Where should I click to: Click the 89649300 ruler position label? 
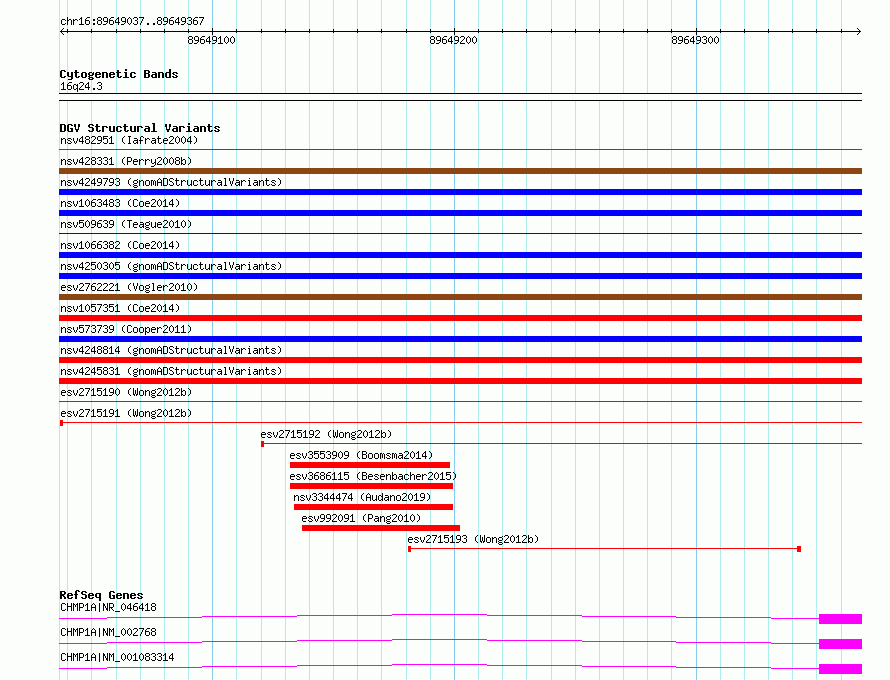click(695, 40)
